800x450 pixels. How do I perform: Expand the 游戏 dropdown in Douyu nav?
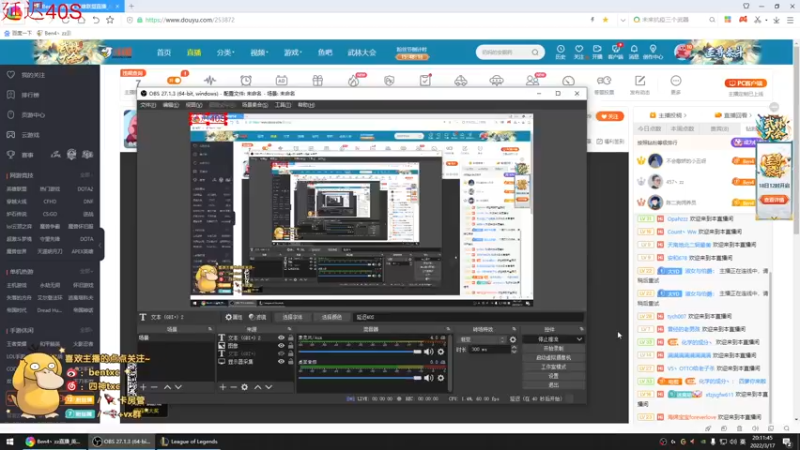[x=293, y=52]
